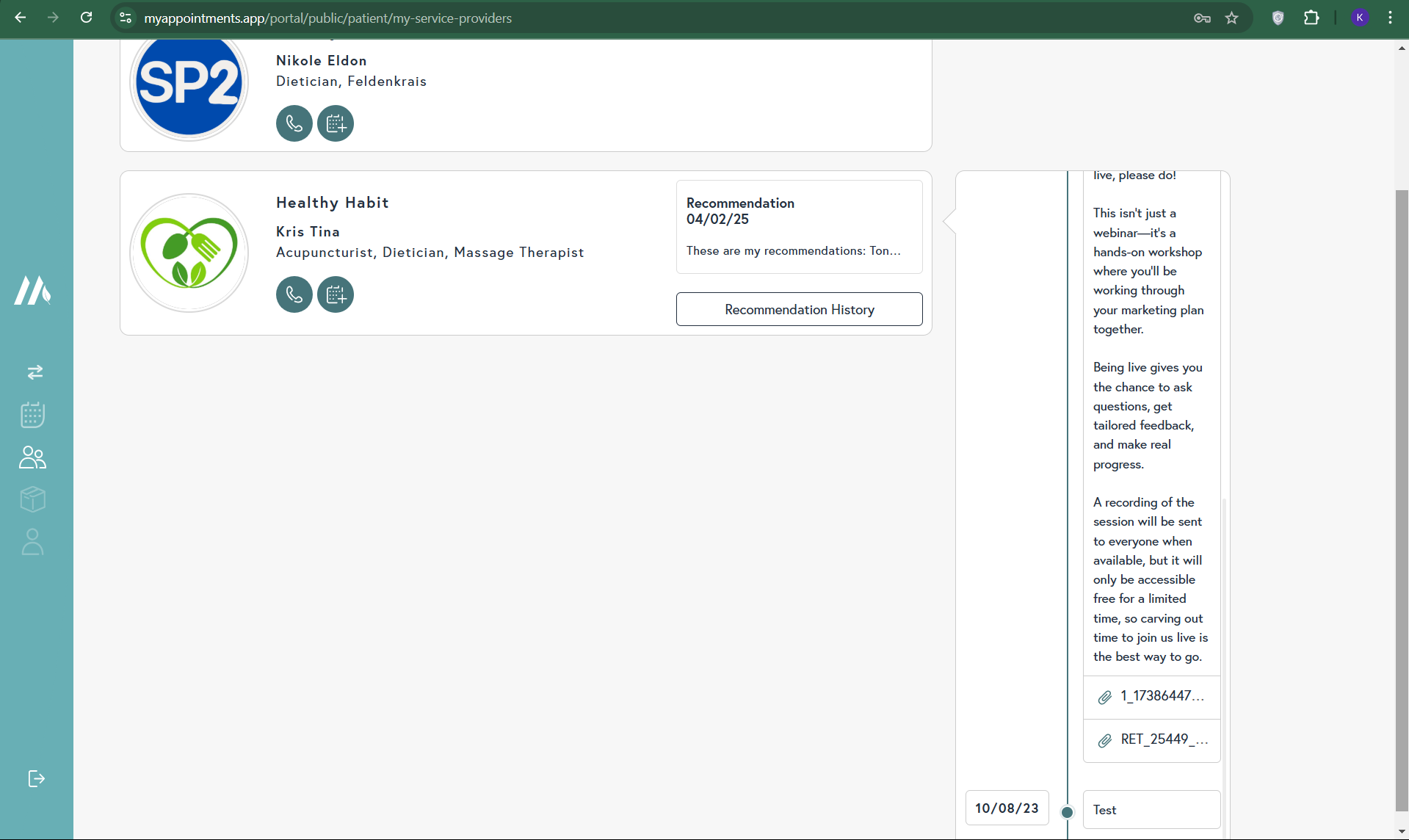
Task: Open the package box icon in sidebar
Action: coord(33,500)
